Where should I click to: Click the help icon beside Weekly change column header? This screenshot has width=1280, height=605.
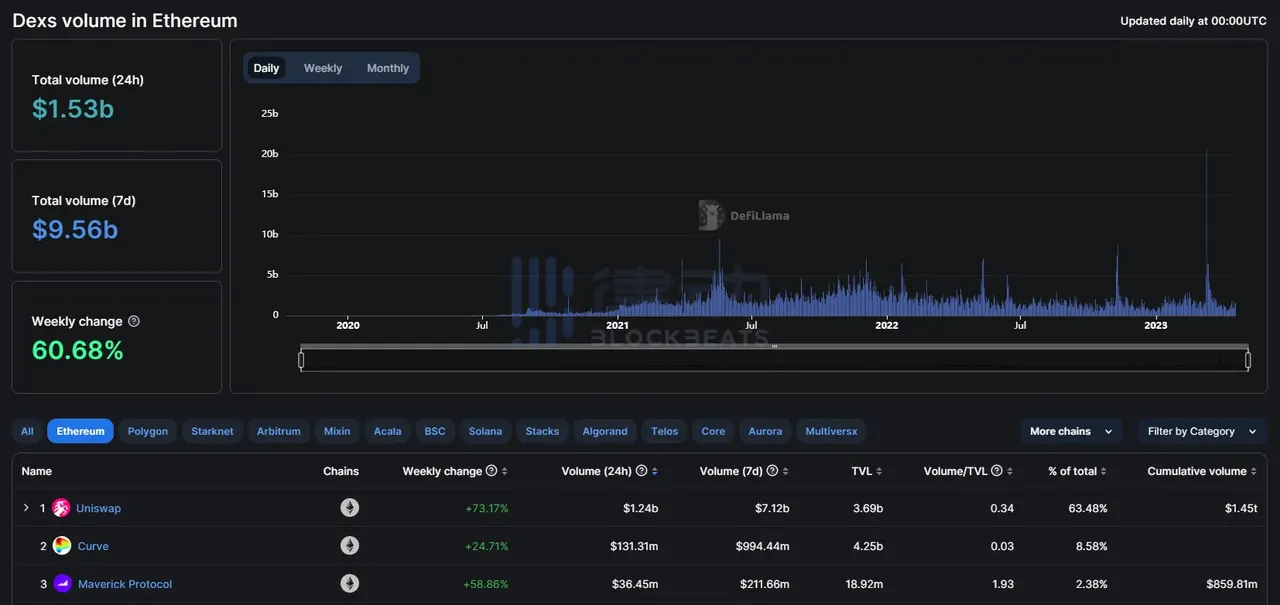(x=491, y=471)
